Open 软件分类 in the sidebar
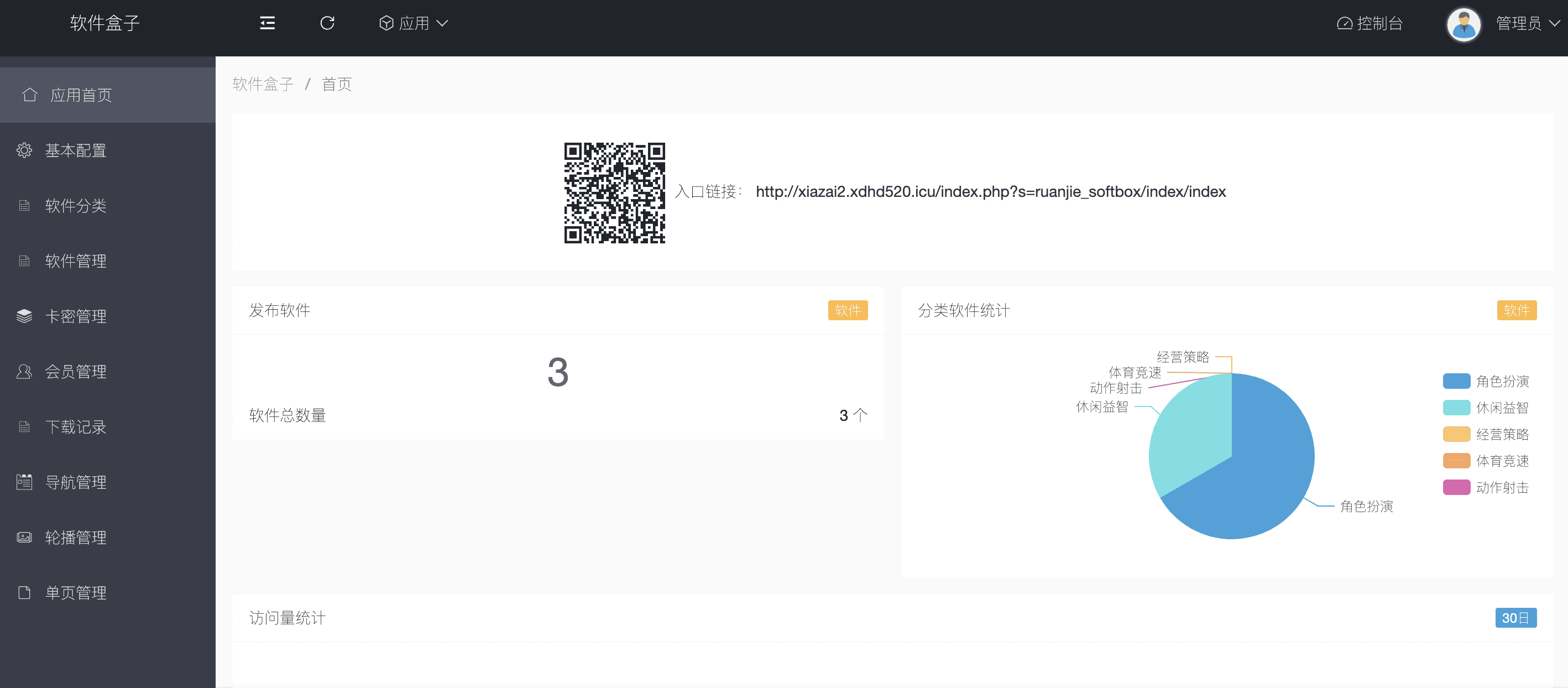Screen dimensions: 1568x688 coord(108,206)
